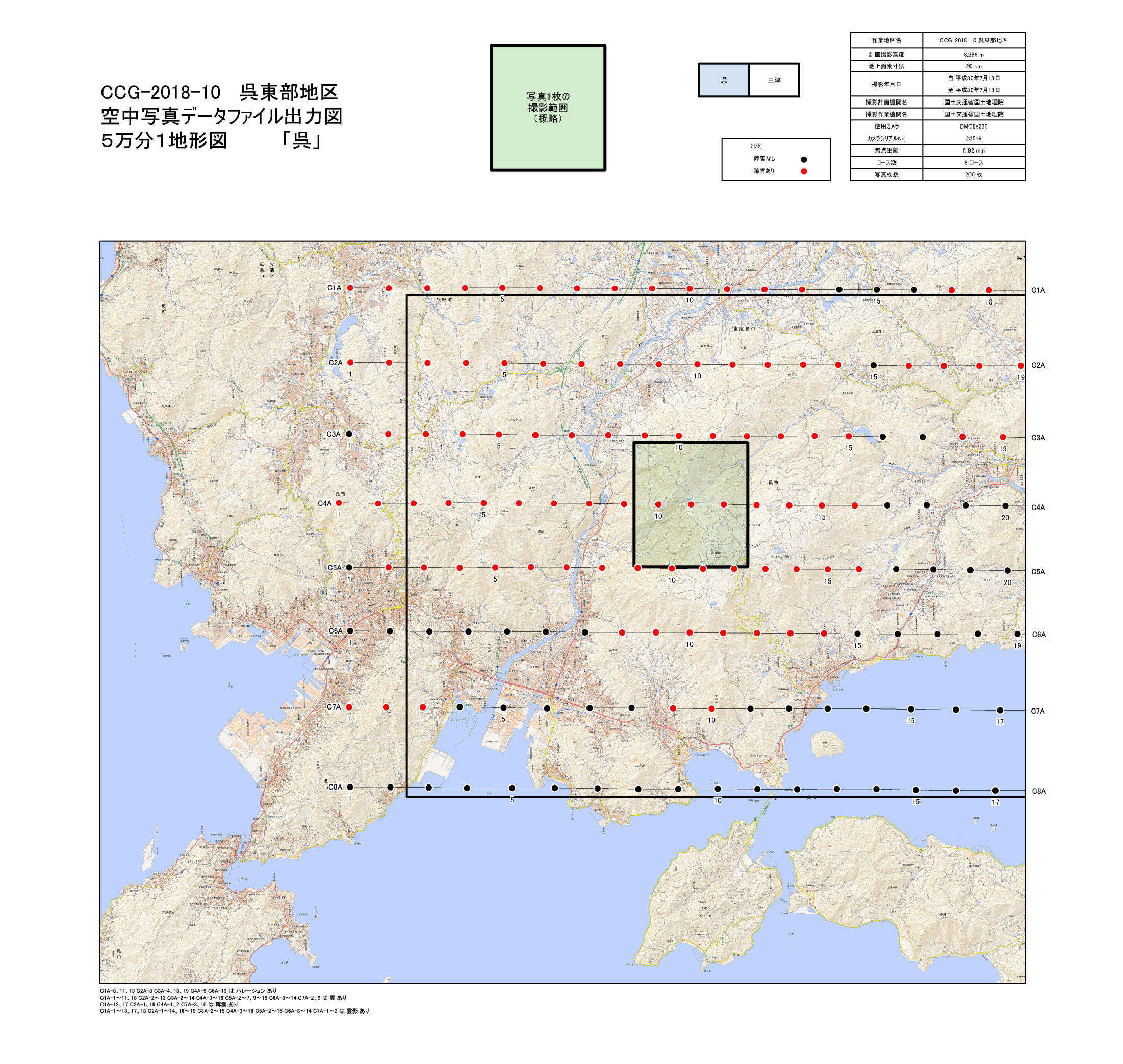This screenshot has height=1064, width=1123.
Task: Click the 写真枚数 label cell
Action: (886, 174)
